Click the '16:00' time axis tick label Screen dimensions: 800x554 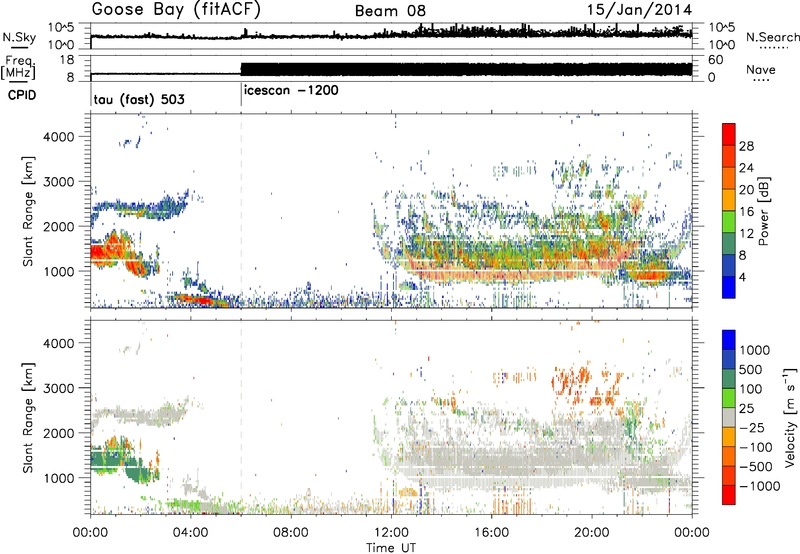coord(491,533)
